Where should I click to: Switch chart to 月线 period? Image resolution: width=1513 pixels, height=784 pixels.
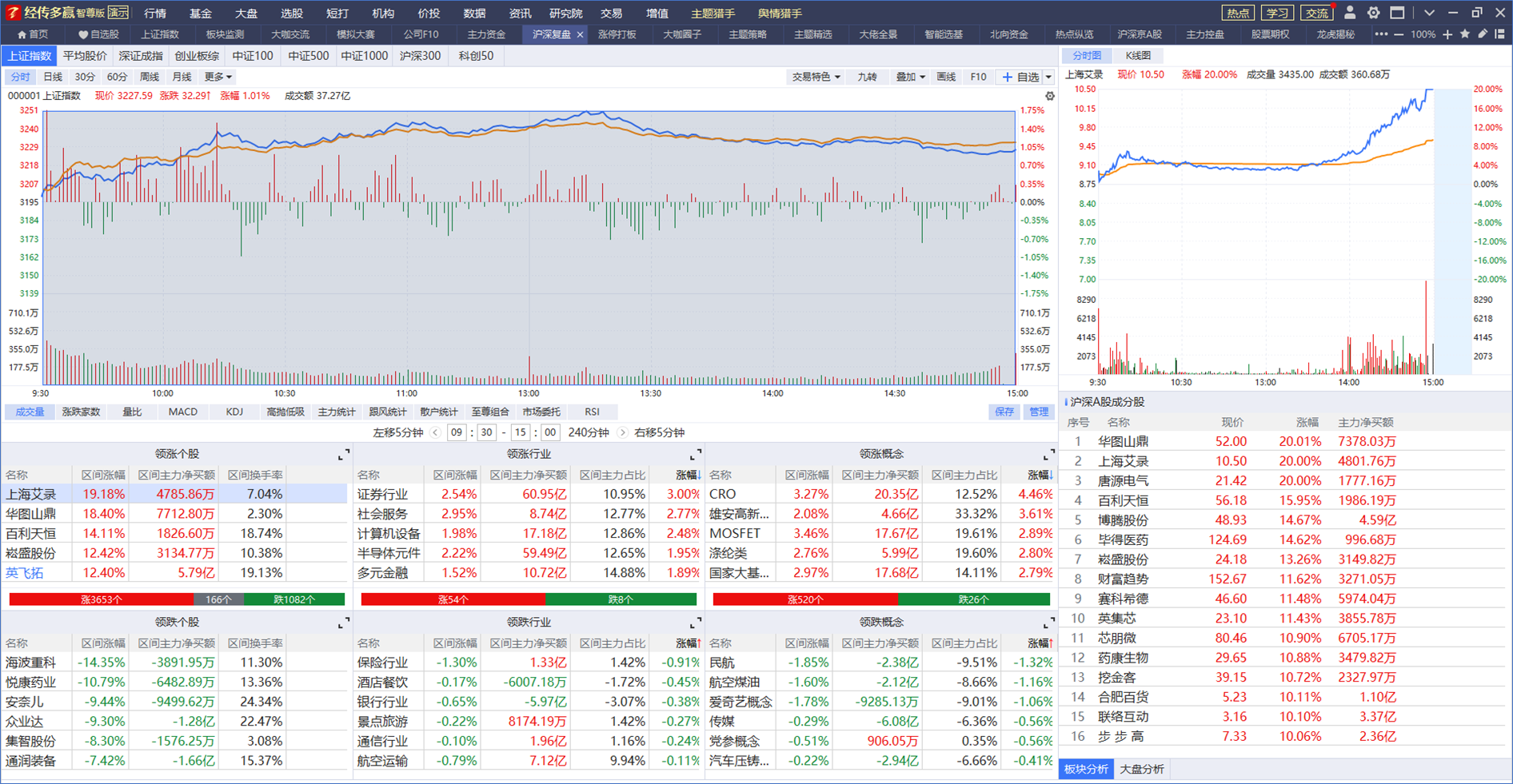tap(182, 77)
